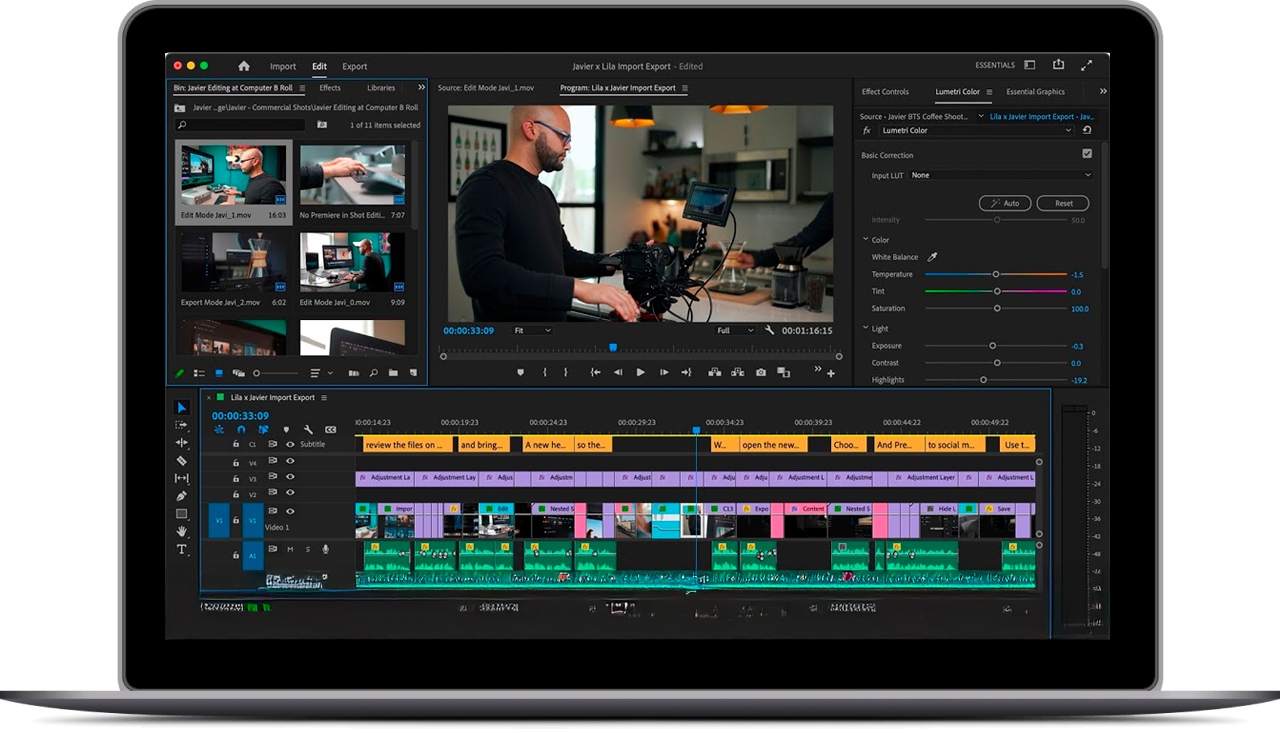This screenshot has height=733, width=1280.
Task: Toggle timeline snapping magnet icon
Action: pyautogui.click(x=241, y=430)
